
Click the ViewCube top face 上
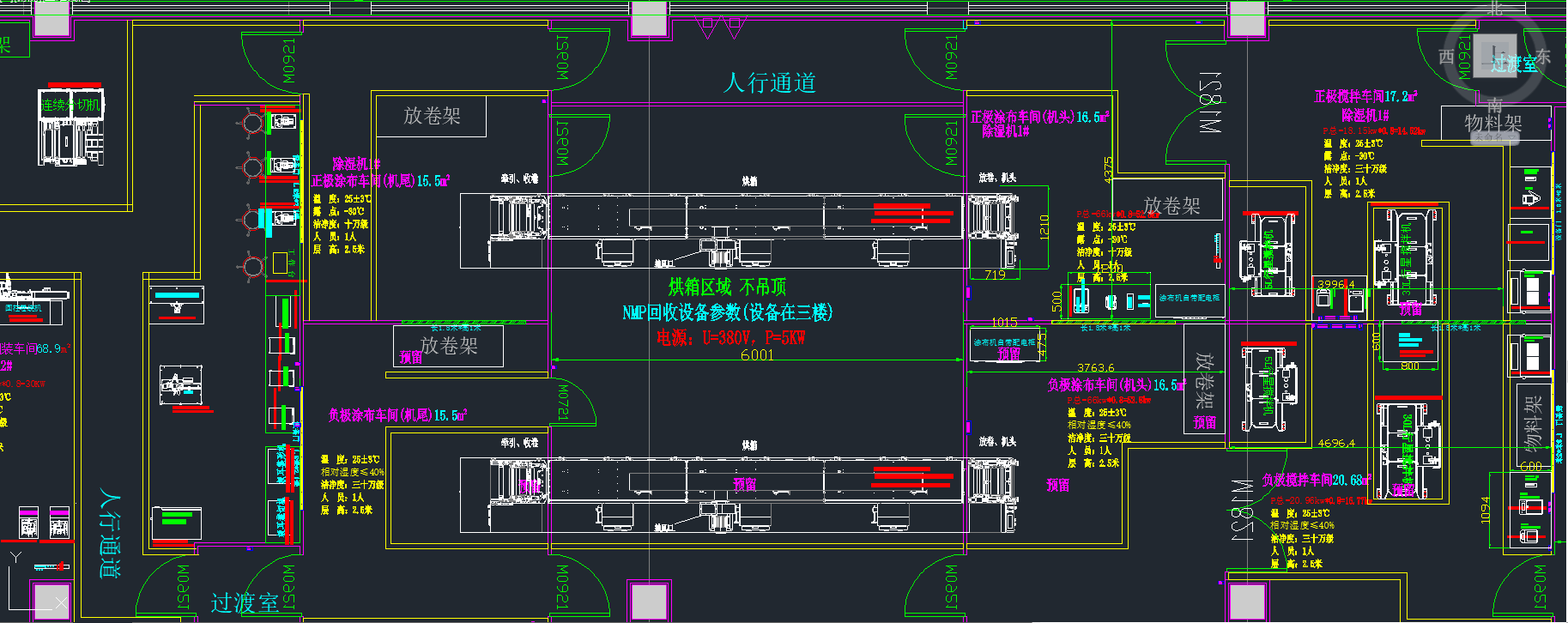(1494, 56)
